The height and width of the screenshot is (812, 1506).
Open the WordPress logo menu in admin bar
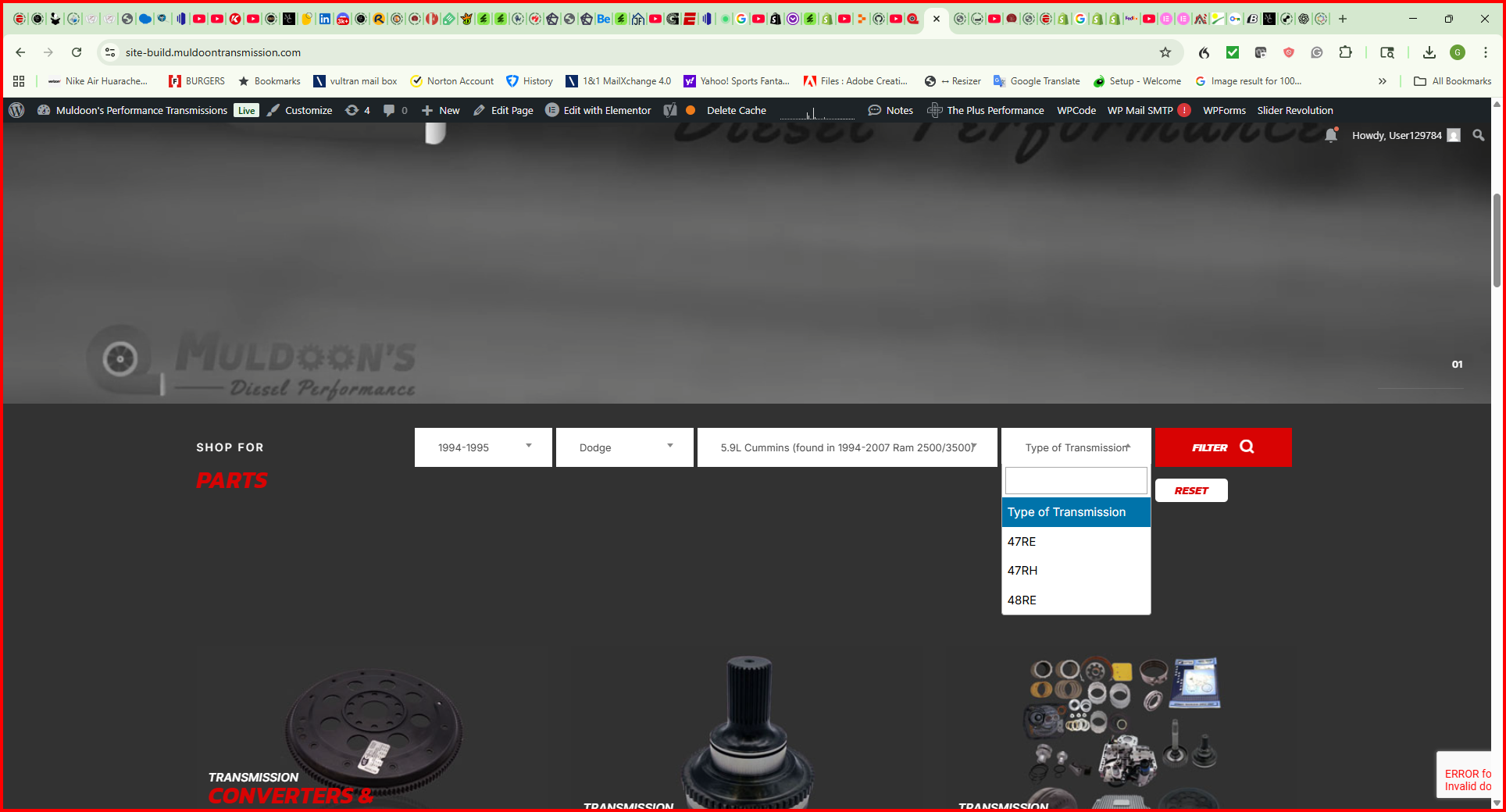click(x=16, y=110)
